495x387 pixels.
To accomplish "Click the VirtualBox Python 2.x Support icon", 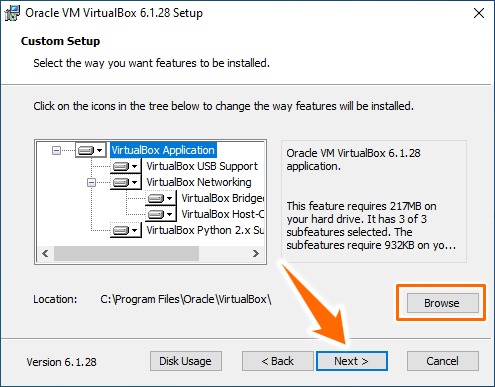I will tap(126, 230).
